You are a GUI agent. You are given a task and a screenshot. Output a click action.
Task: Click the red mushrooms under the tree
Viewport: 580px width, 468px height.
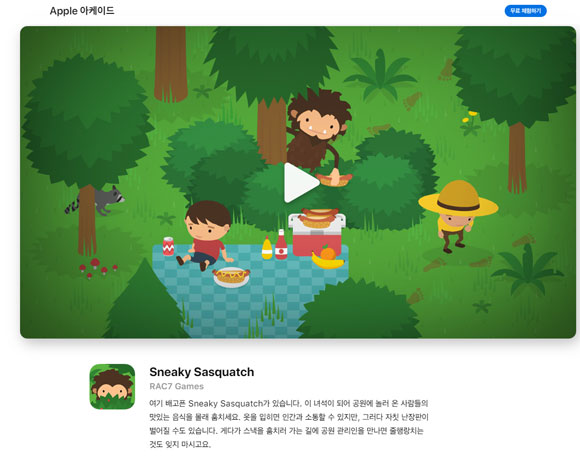[98, 268]
